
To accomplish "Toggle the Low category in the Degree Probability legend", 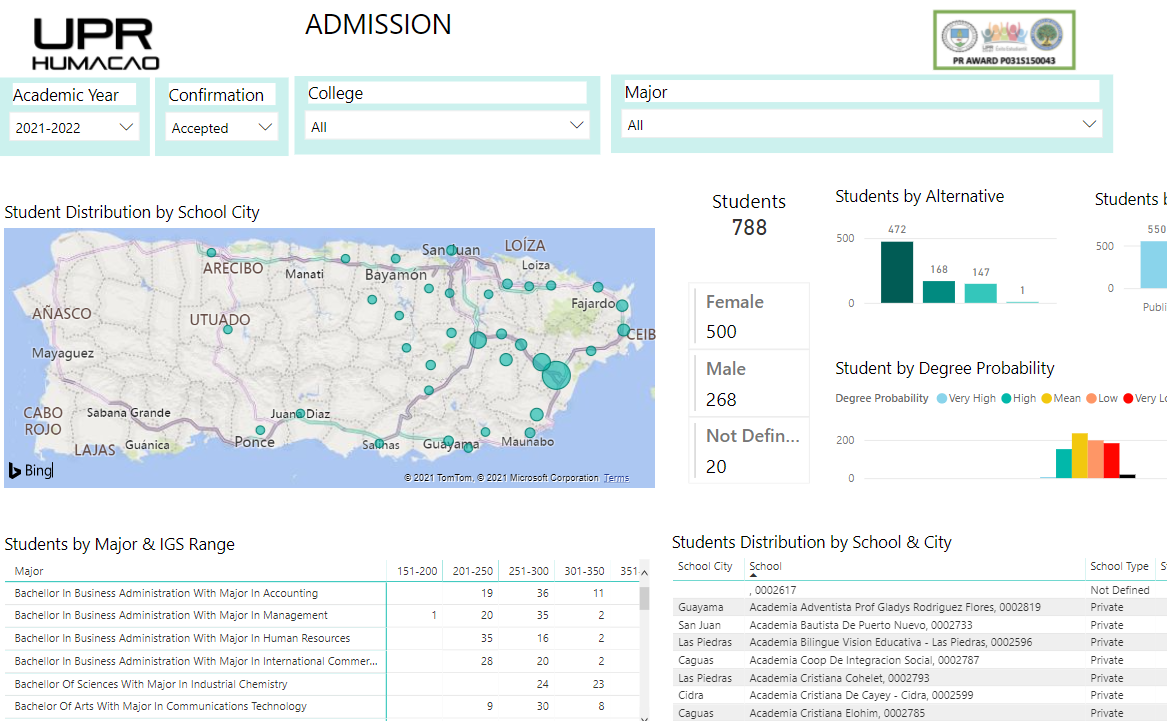I will point(1089,398).
